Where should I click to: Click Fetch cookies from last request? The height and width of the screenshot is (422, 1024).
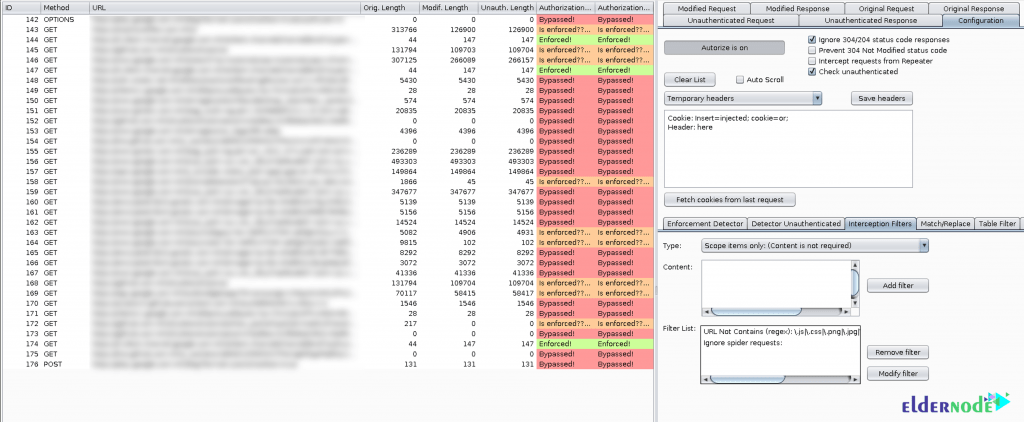[x=729, y=199]
